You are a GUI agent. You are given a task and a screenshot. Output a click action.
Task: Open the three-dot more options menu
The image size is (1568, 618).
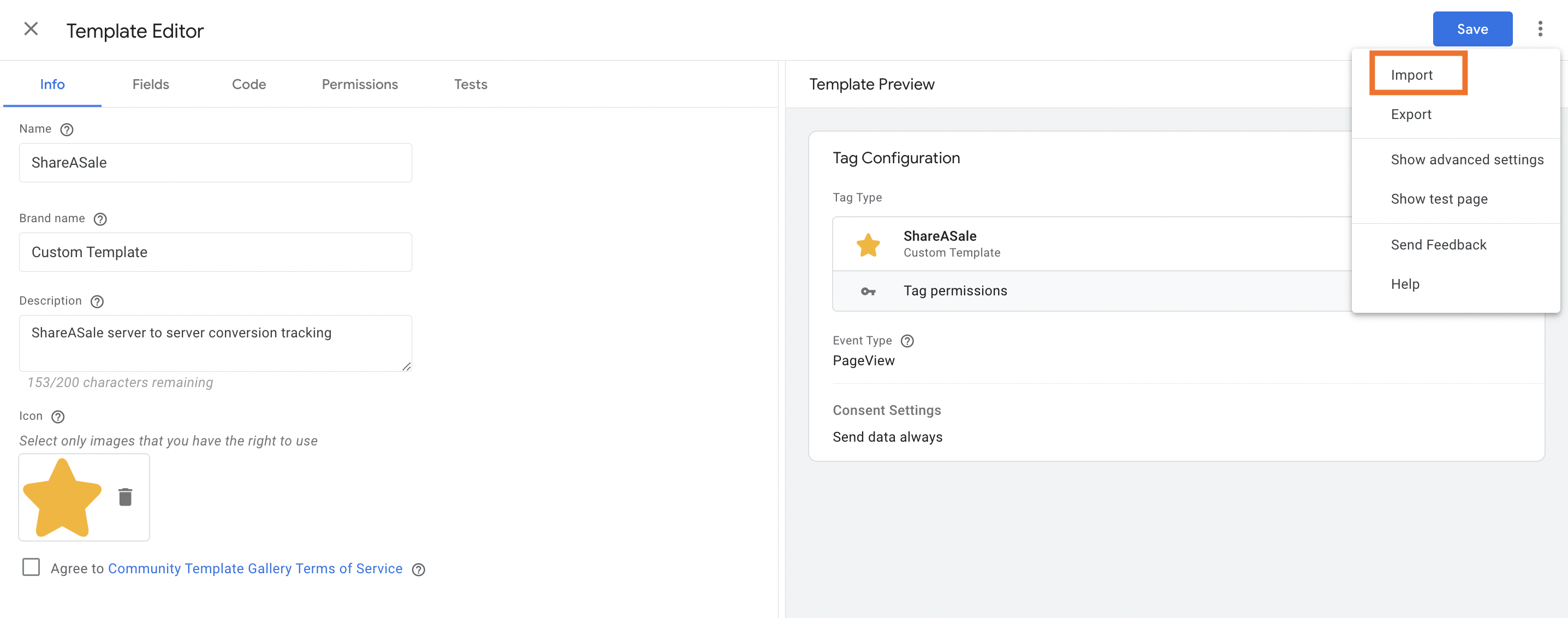pyautogui.click(x=1540, y=28)
